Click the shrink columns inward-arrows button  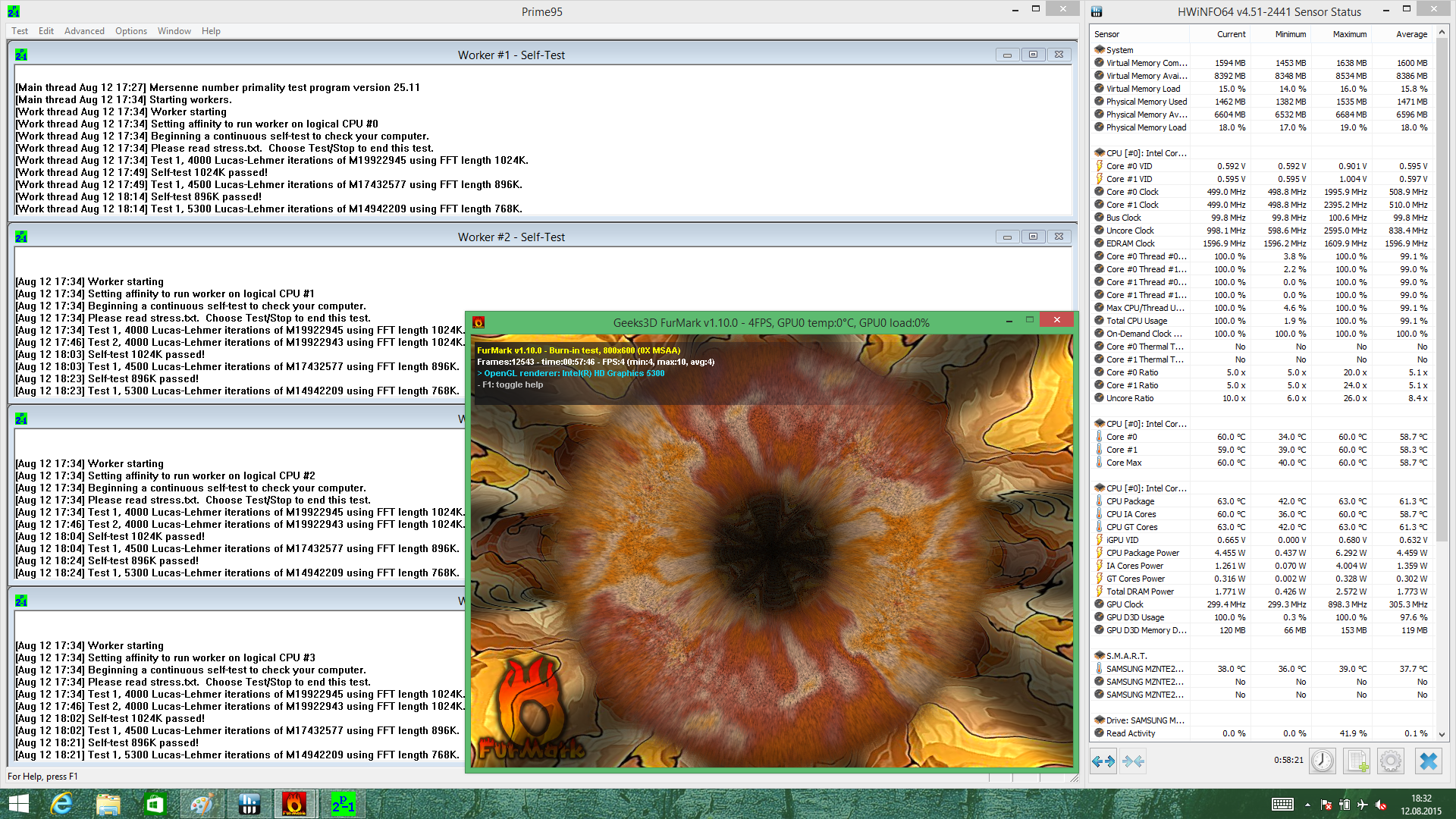pyautogui.click(x=1134, y=761)
